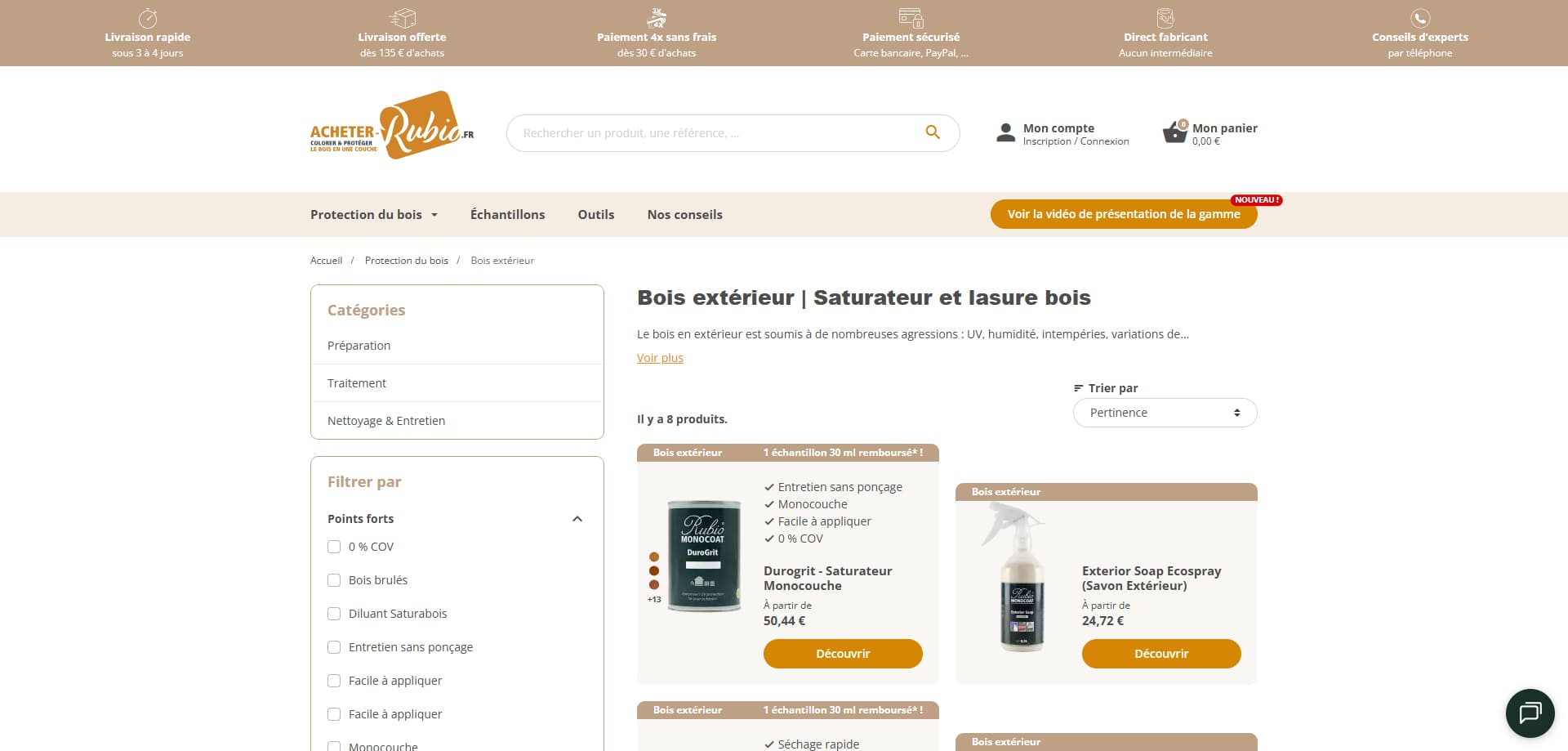Viewport: 1568px width, 751px height.
Task: Click the Trier par sort icon
Action: click(x=1079, y=388)
